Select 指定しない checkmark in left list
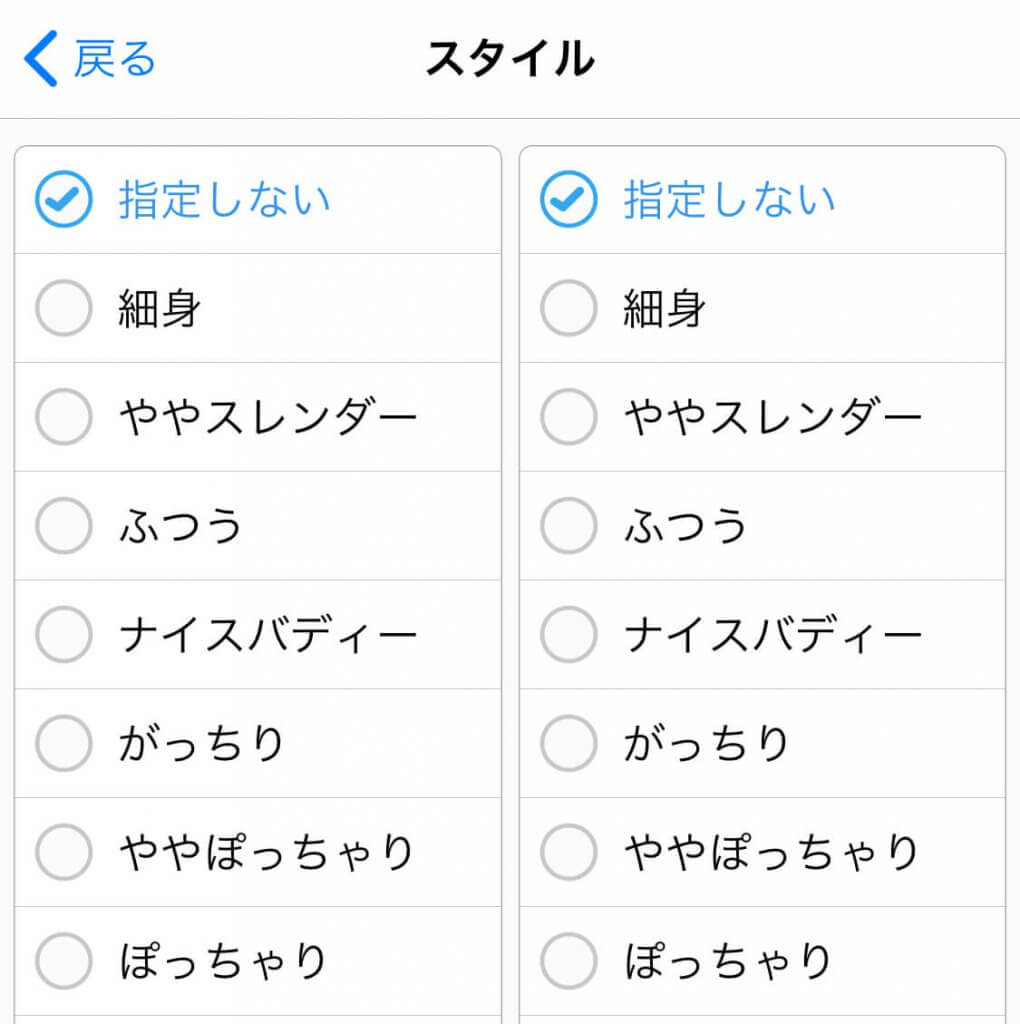This screenshot has height=1024, width=1020. 64,200
